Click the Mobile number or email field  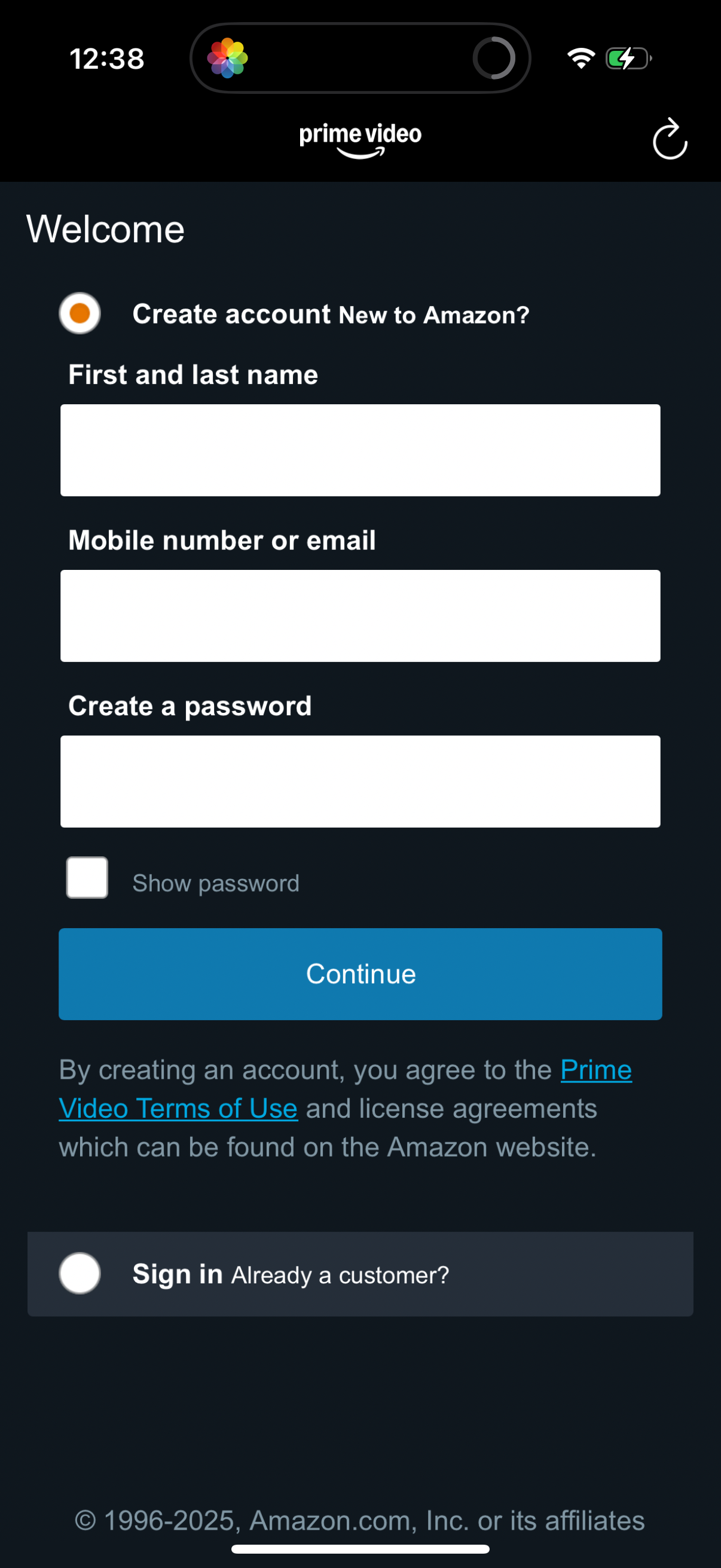coord(359,615)
